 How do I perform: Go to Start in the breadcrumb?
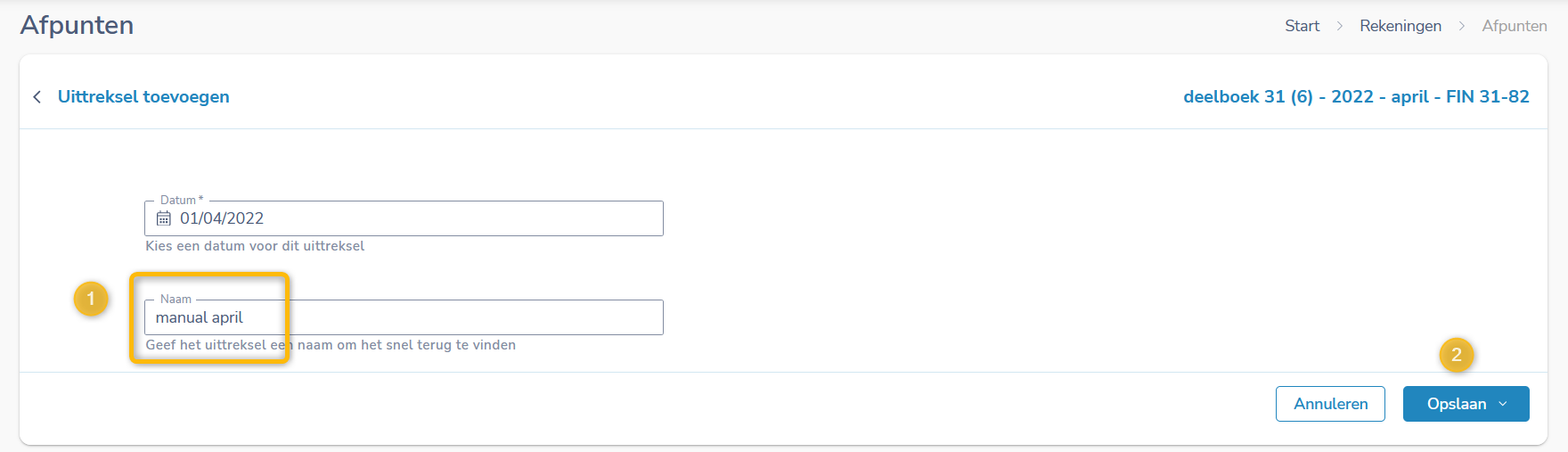tap(1302, 26)
